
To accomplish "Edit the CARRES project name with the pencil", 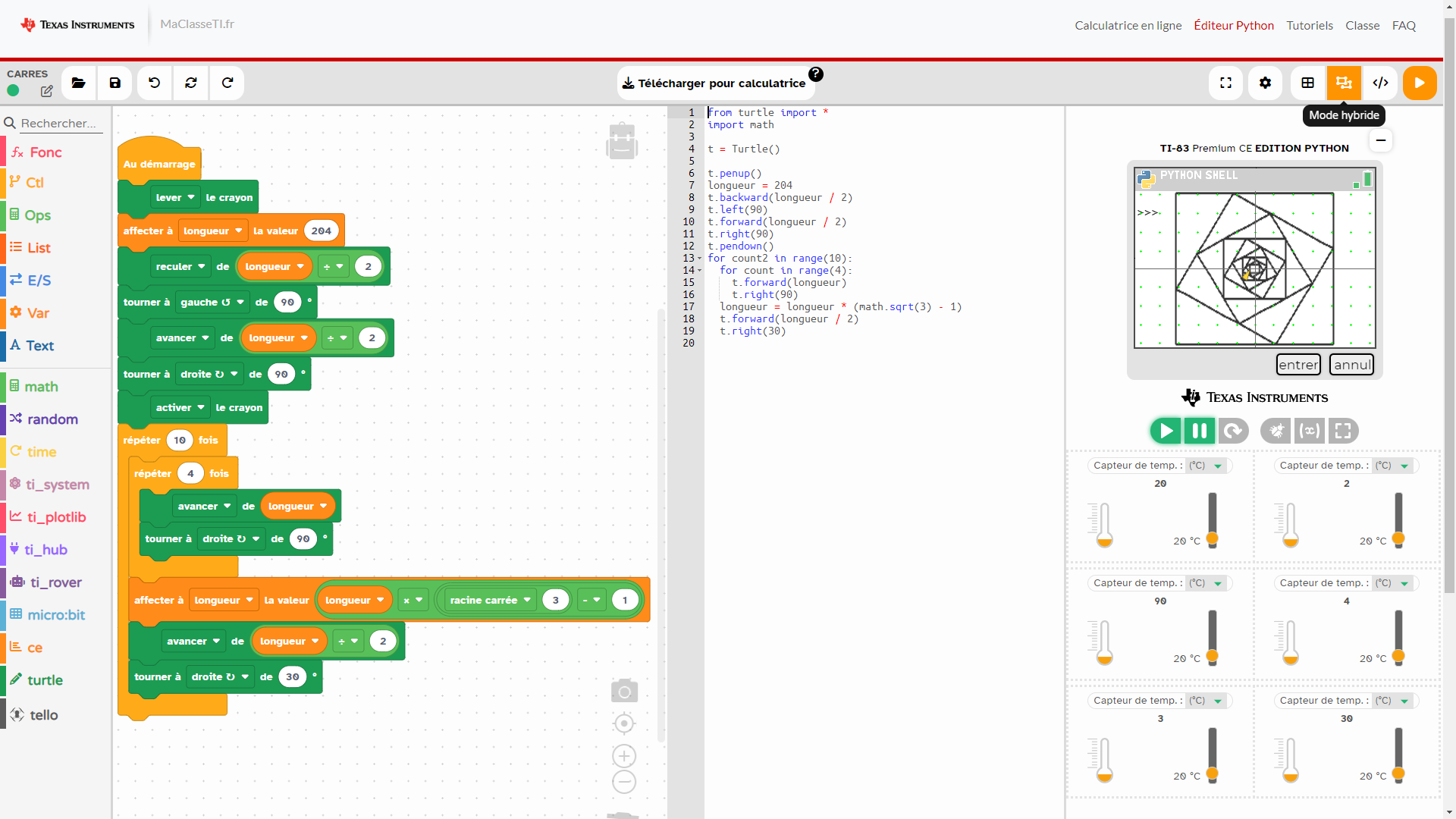I will coord(46,91).
